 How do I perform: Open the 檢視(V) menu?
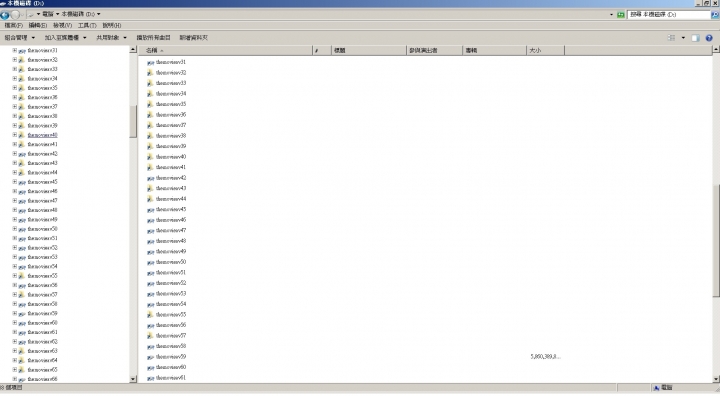click(62, 26)
